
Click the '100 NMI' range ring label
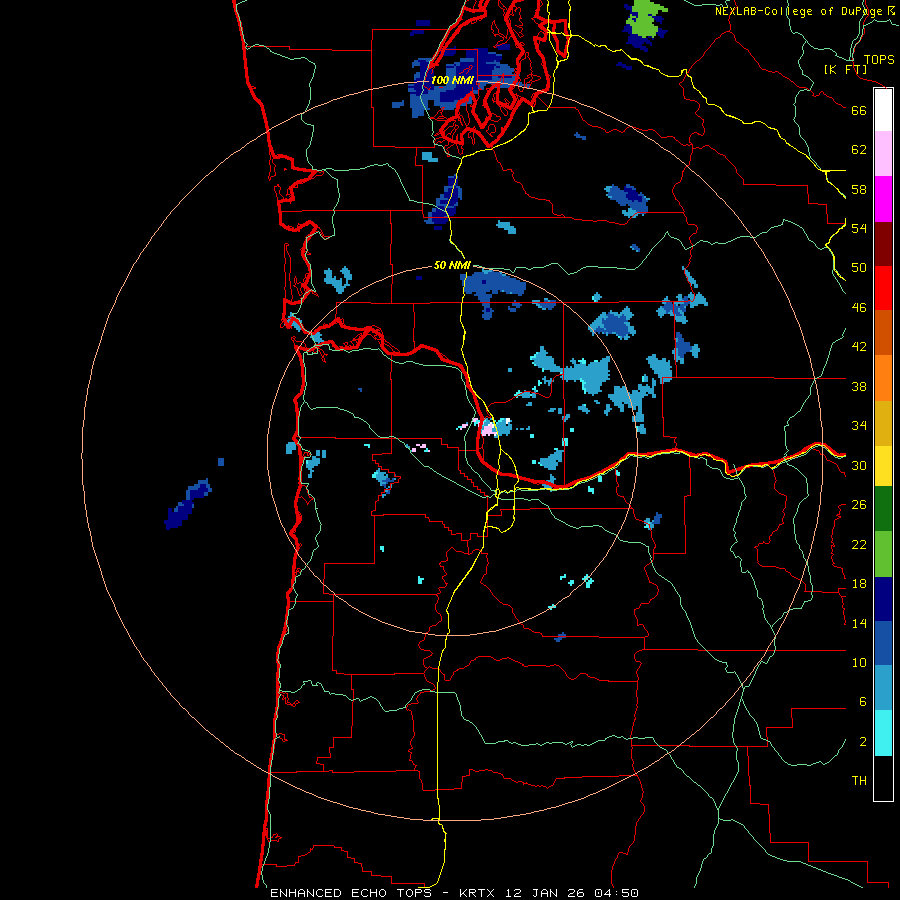point(452,80)
